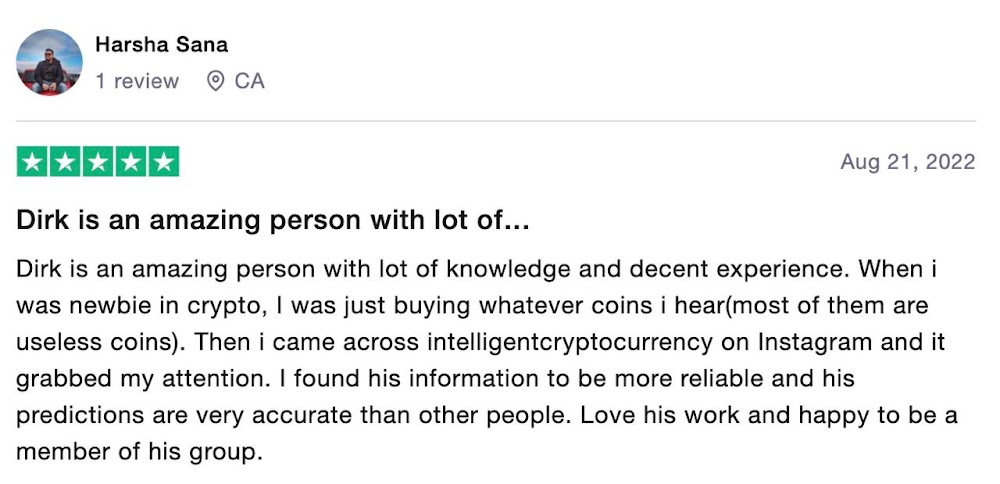Click "Dirk" at the start of the review body
The width and height of the screenshot is (1000, 484).
coord(40,271)
